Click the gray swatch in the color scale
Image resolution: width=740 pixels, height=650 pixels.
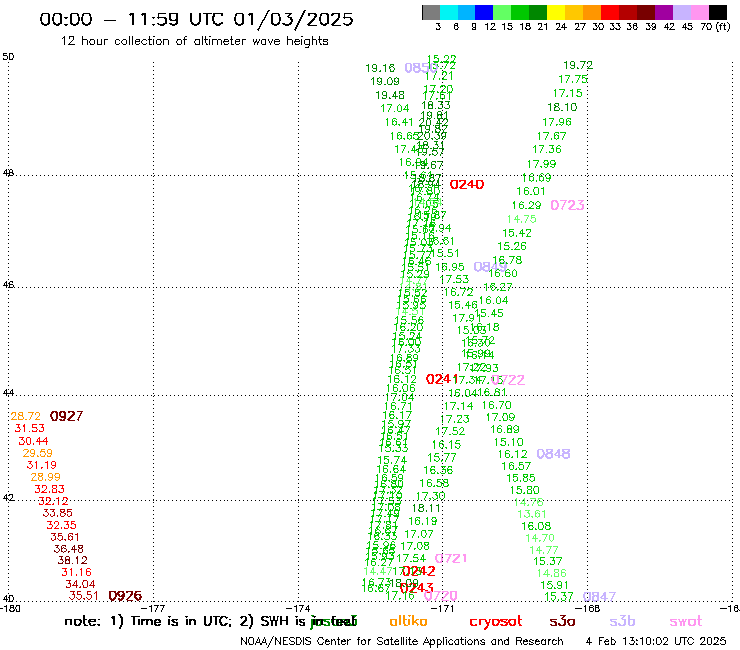(431, 12)
